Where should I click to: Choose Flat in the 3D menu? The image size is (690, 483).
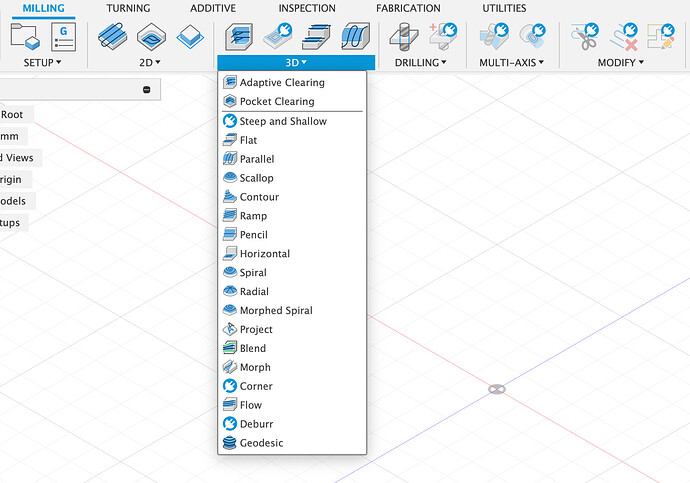[292, 140]
